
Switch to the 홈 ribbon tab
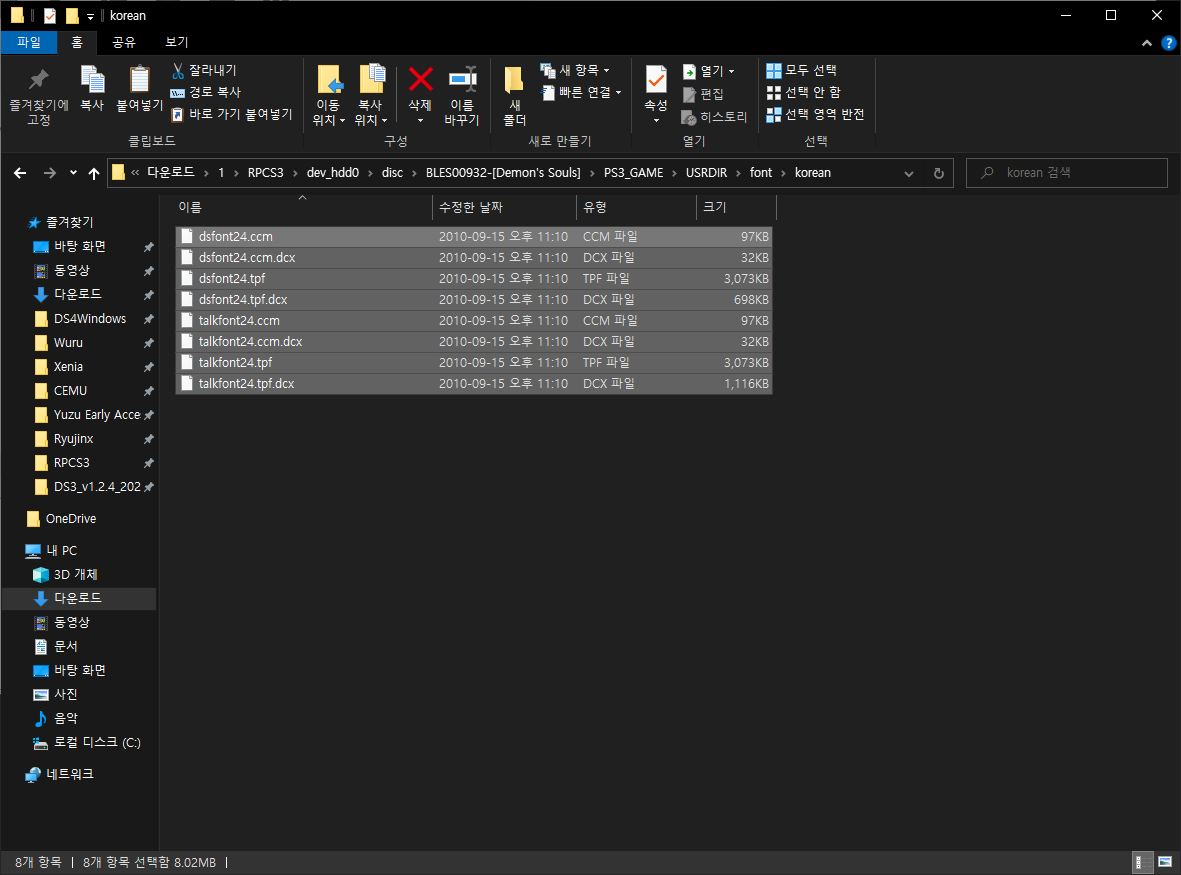(77, 42)
